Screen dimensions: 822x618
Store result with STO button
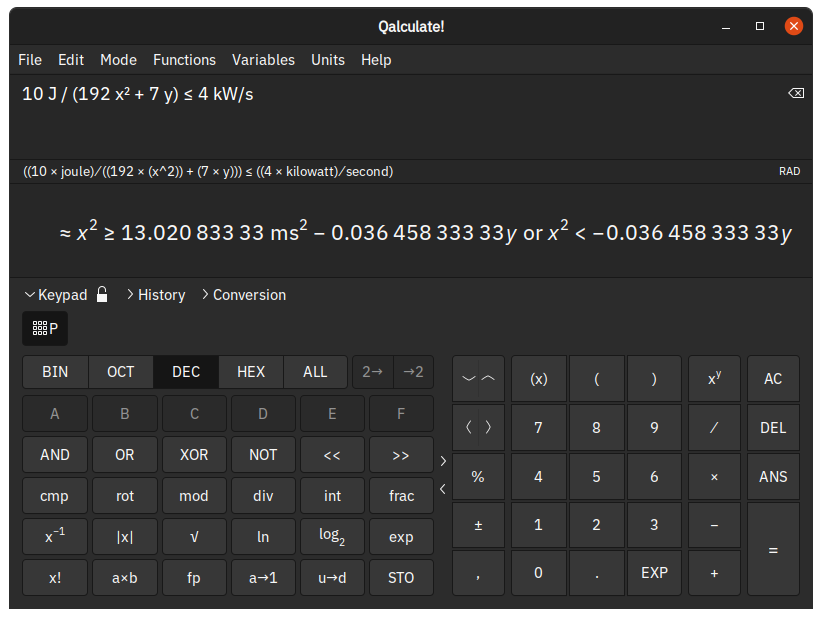tap(401, 577)
